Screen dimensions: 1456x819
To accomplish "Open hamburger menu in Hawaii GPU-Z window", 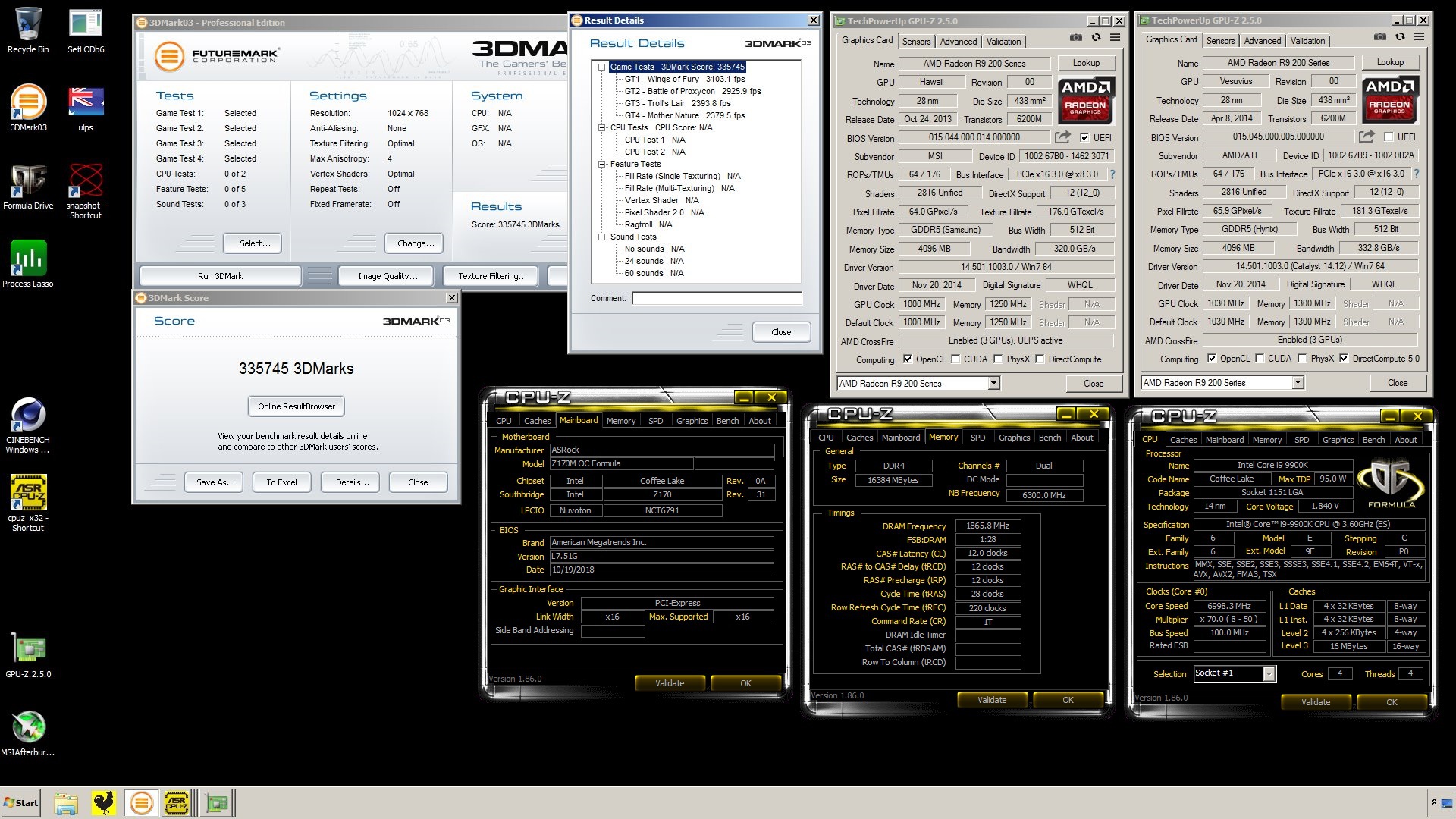I will point(1116,37).
